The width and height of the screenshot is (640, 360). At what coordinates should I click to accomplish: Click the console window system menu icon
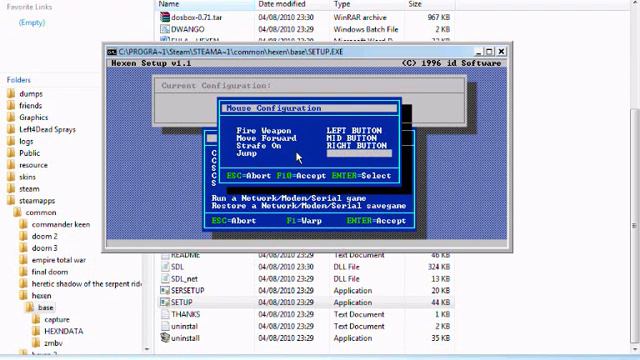[112, 52]
